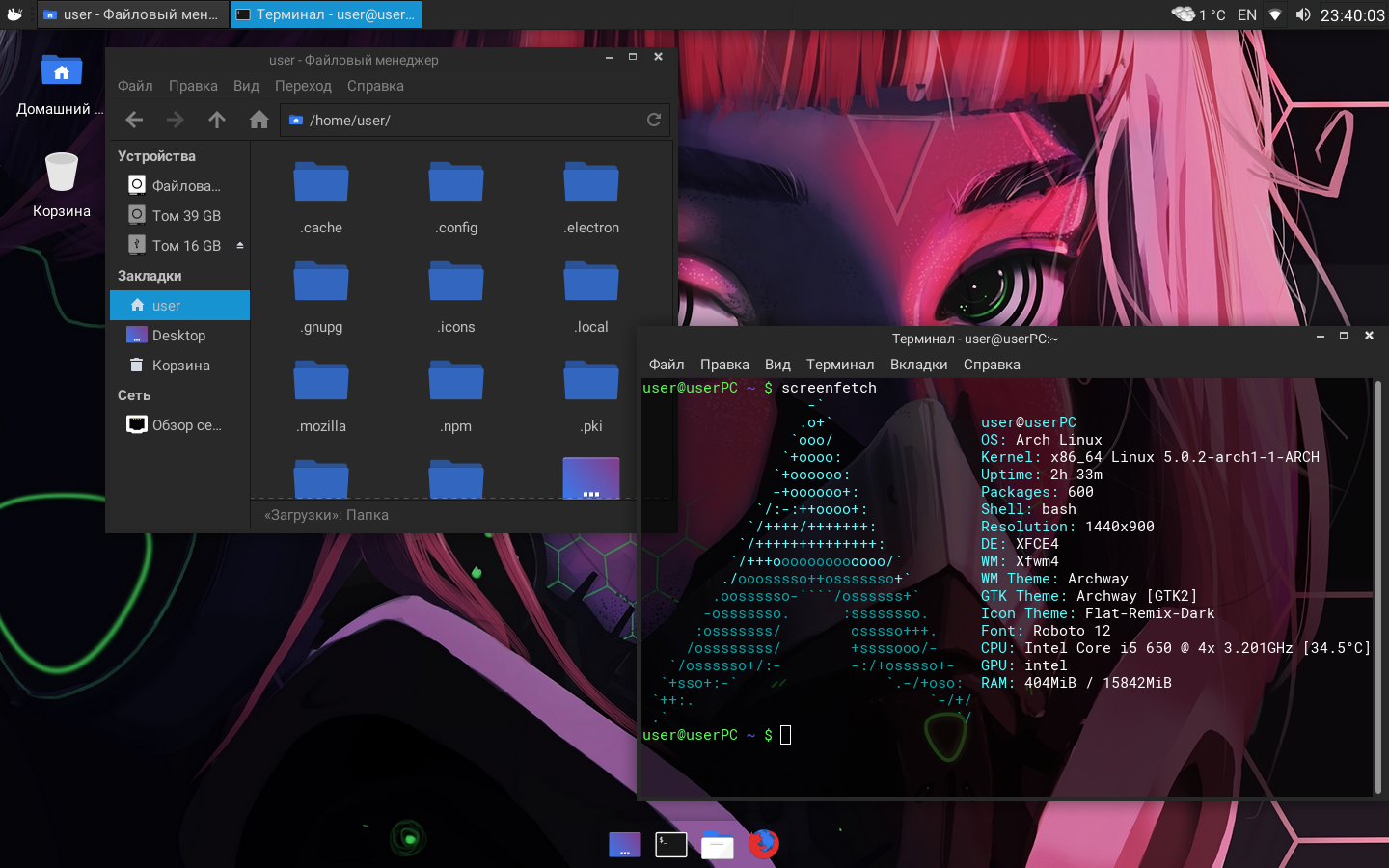
Task: Select Том 39 GB volume
Action: coord(179,215)
